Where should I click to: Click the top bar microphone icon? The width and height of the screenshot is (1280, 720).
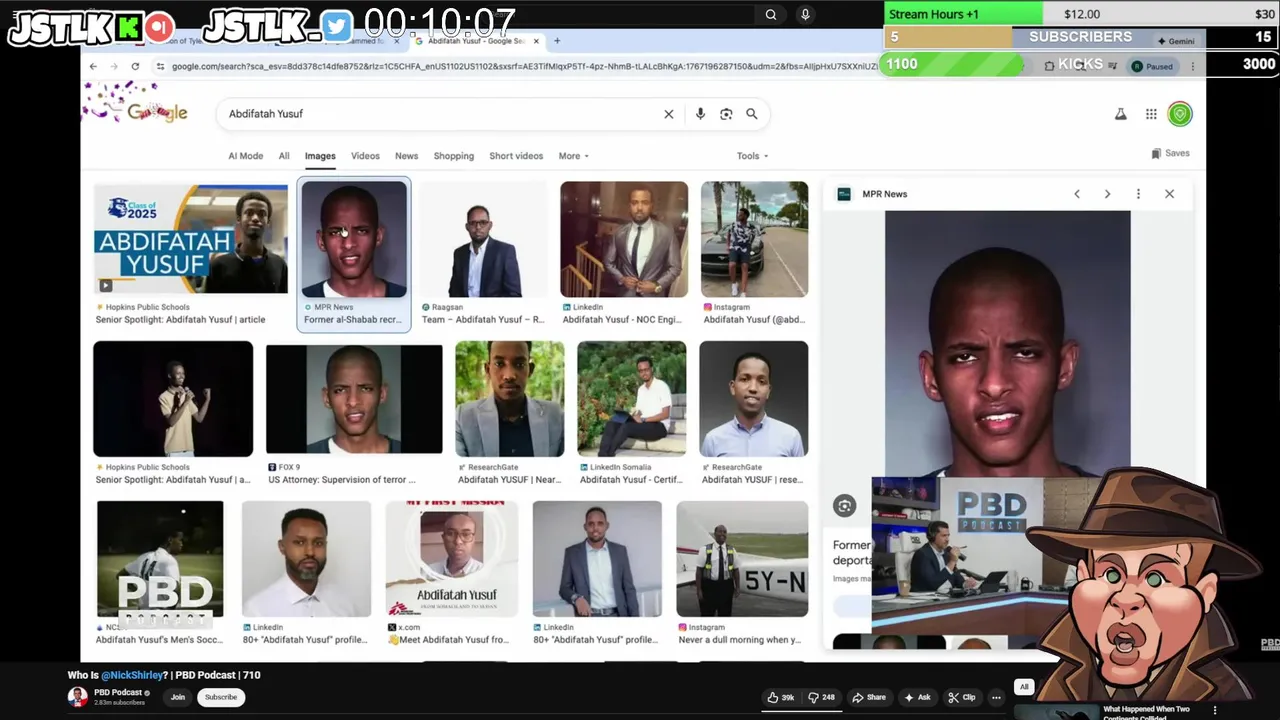pos(805,15)
